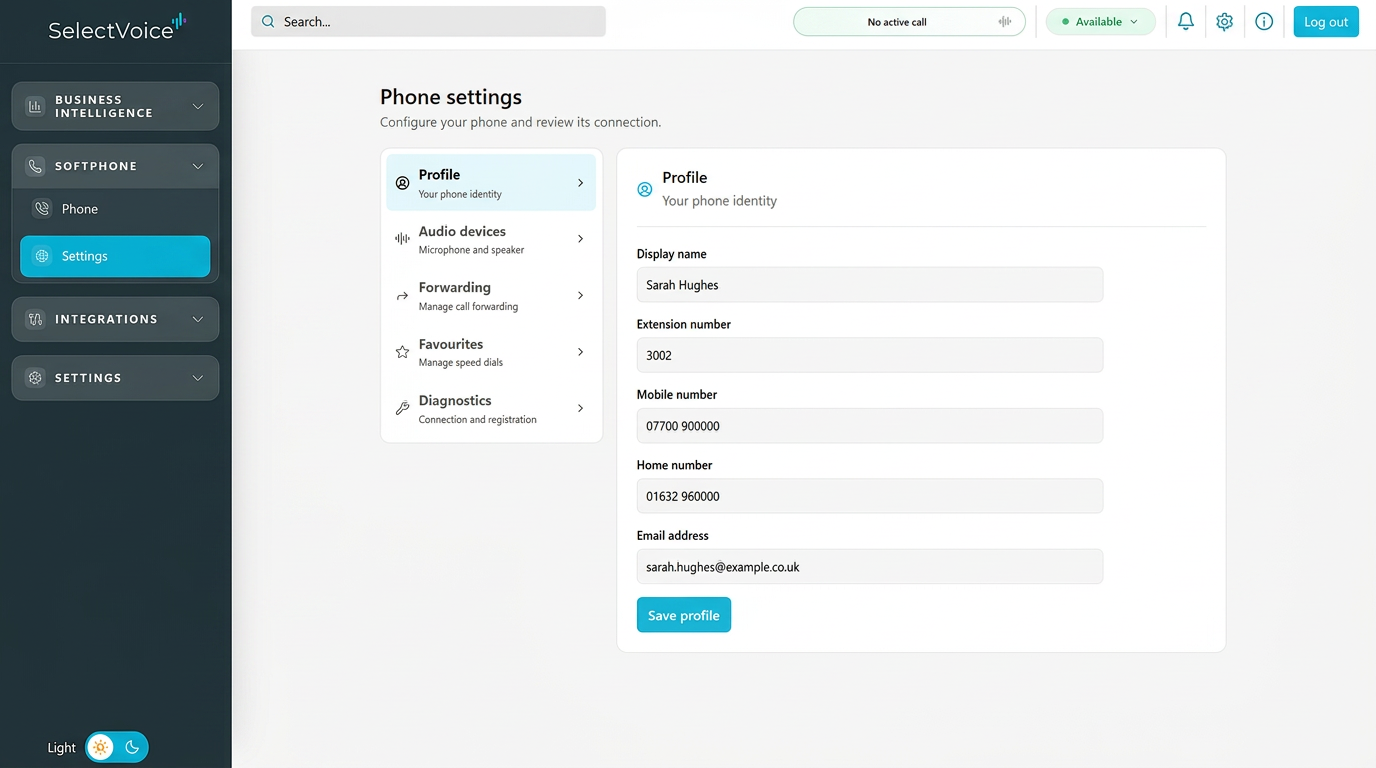
Task: Click the Search input box
Action: point(428,22)
